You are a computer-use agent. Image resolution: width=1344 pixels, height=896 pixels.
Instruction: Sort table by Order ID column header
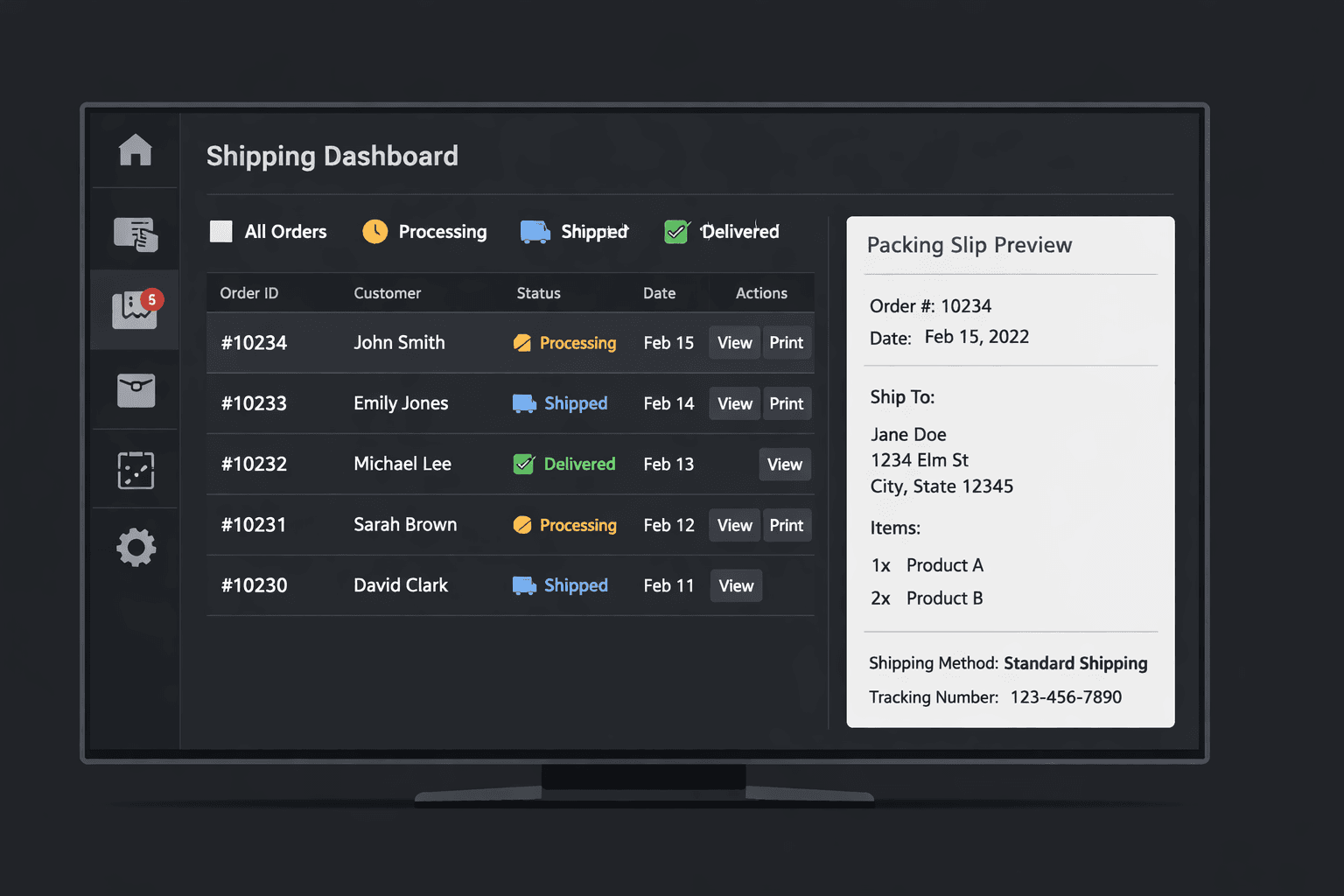249,293
